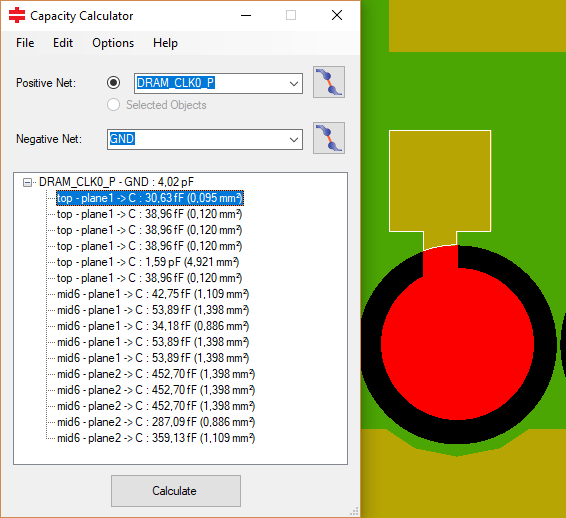Select the DRAM_CLK0_P - GND : 4,02 pF root row

click(116, 182)
